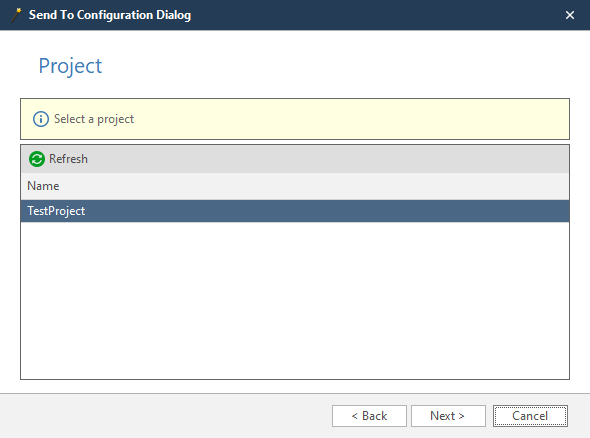
Task: Click the 'Send To Configuration Dialog' title text
Action: point(110,15)
